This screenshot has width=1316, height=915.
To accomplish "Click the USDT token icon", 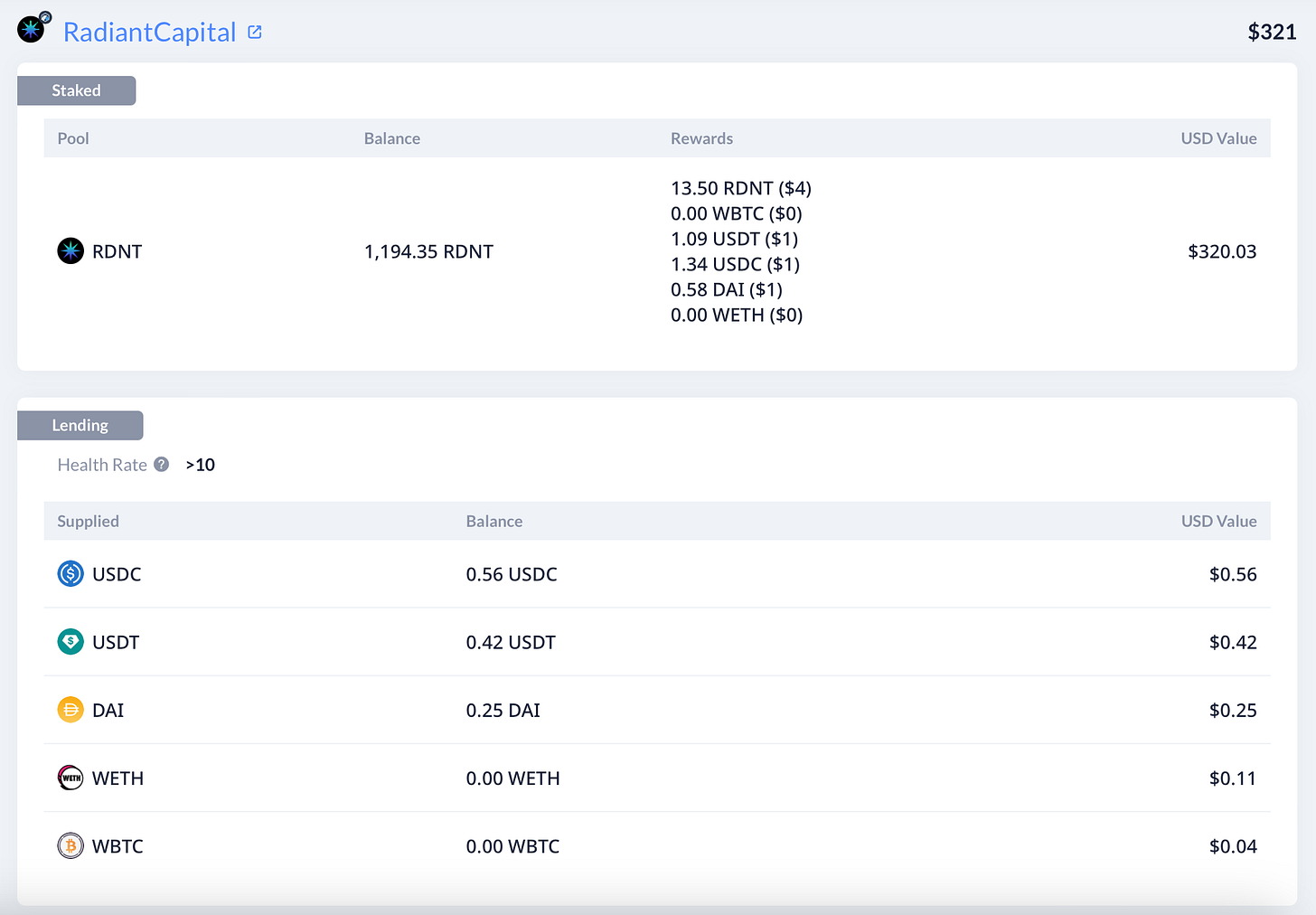I will [70, 642].
